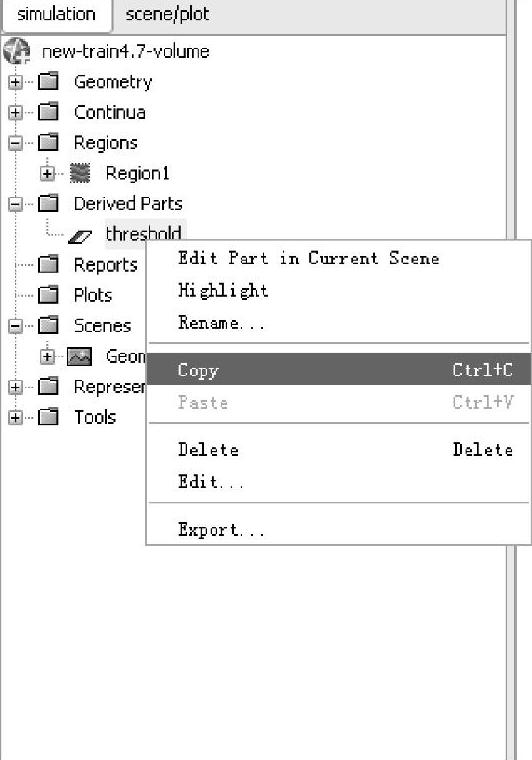Screen dimensions: 532x760
Task: Expand the Region1 node
Action: [x=47, y=174]
